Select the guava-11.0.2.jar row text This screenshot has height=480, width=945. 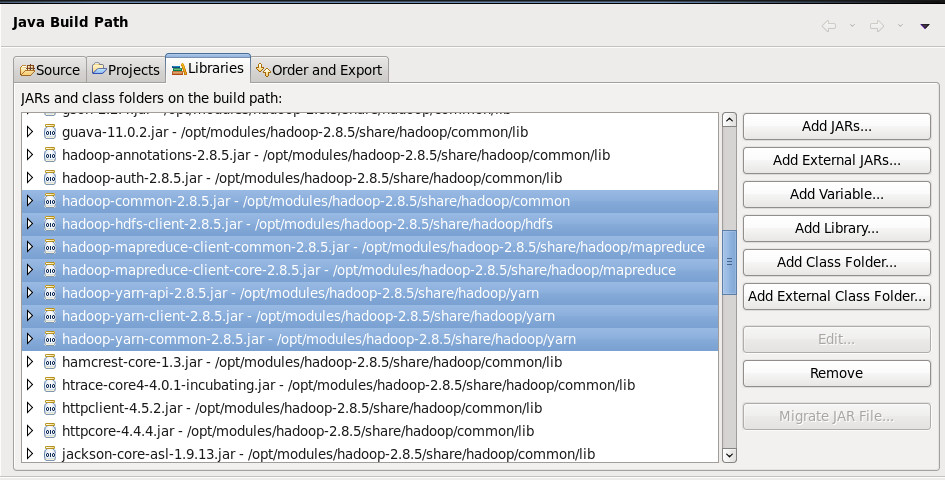coord(295,132)
